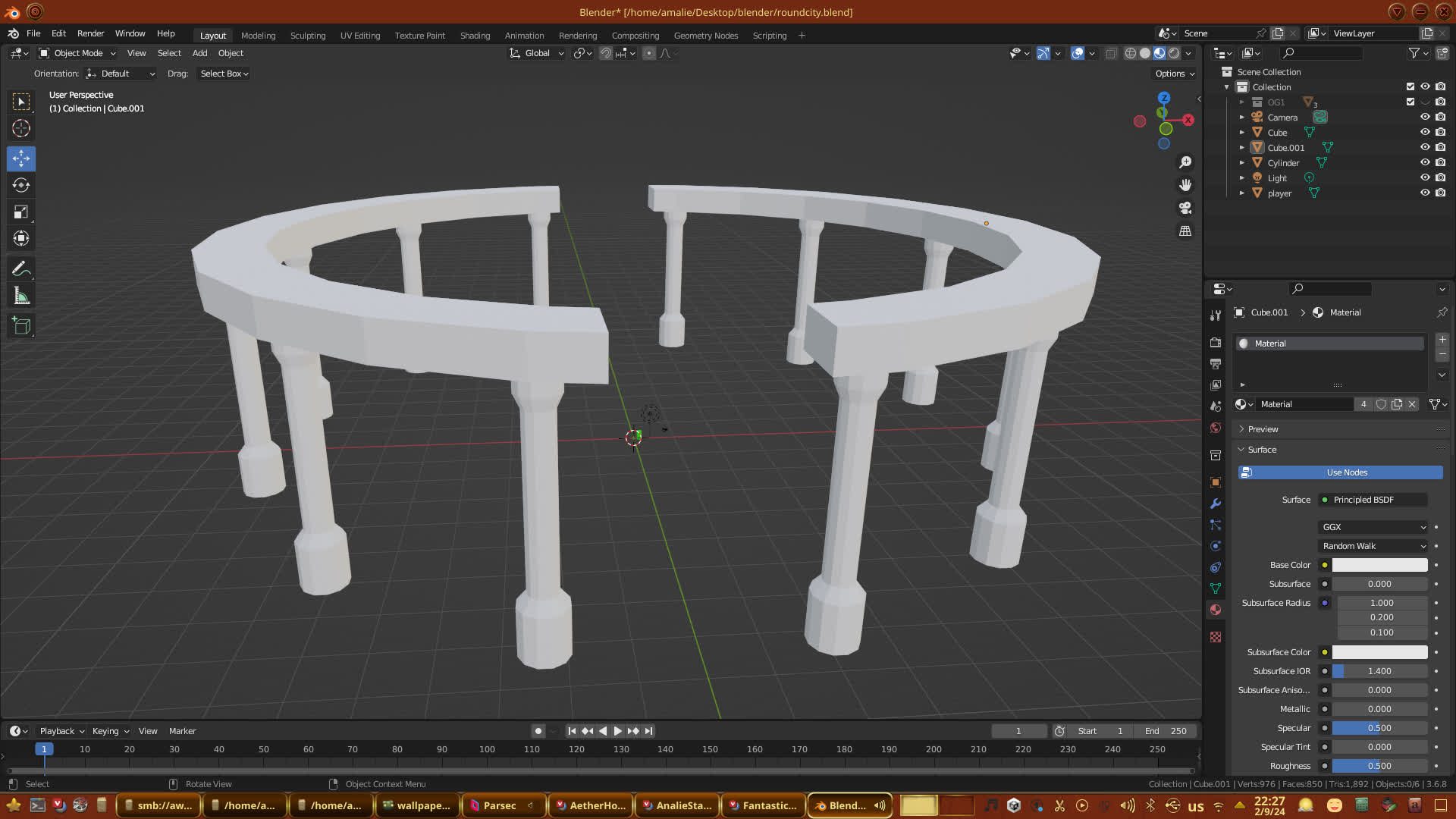Select the Rotate tool in toolbar
The width and height of the screenshot is (1456, 819).
tap(21, 185)
